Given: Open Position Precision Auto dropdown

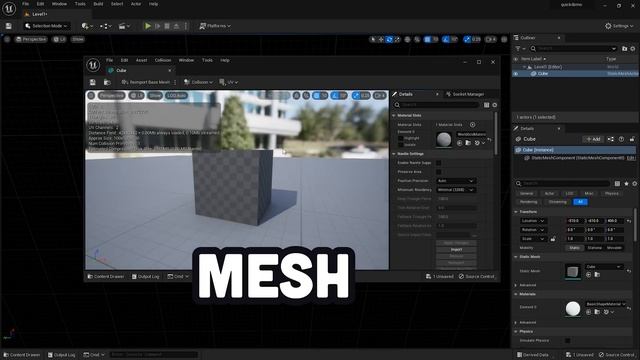Looking at the screenshot, I should pos(456,181).
